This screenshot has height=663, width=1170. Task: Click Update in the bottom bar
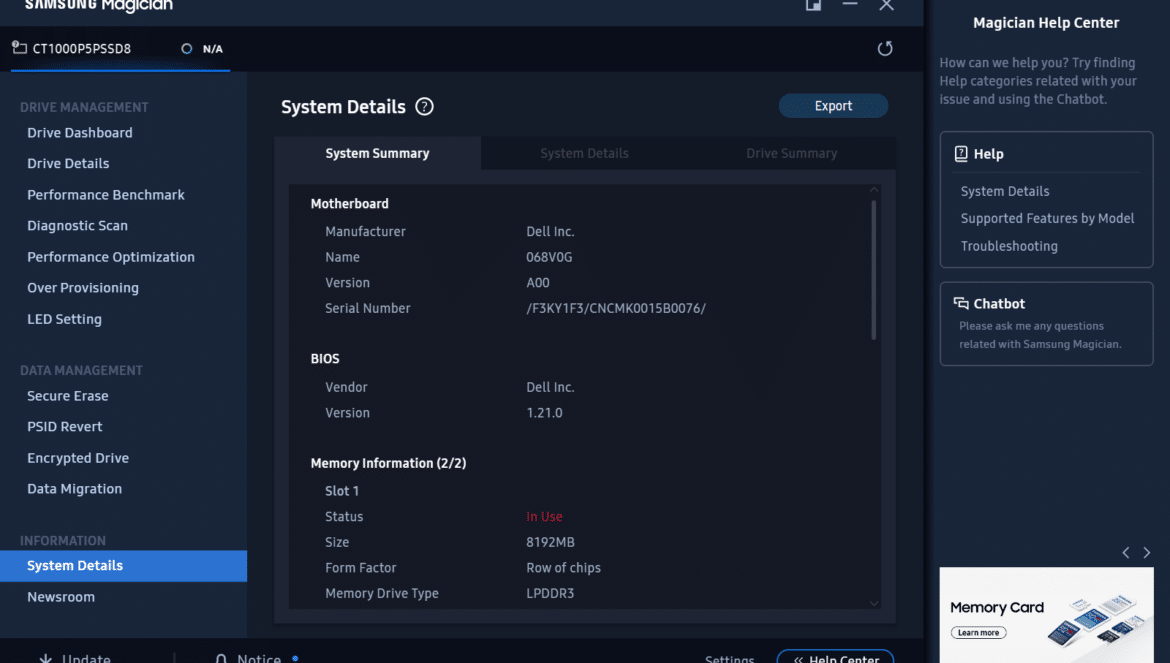pyautogui.click(x=87, y=659)
